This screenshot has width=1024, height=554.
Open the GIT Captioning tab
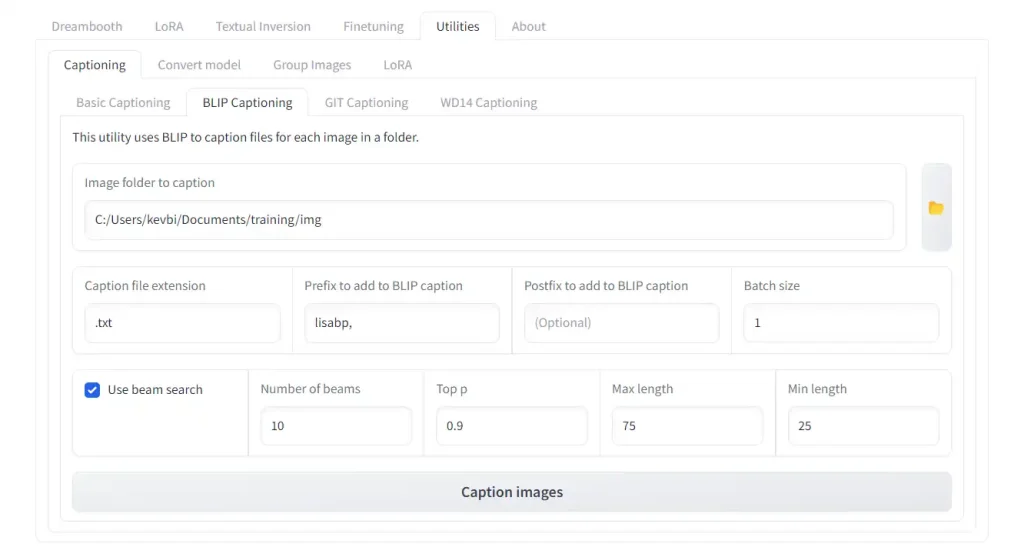point(366,102)
